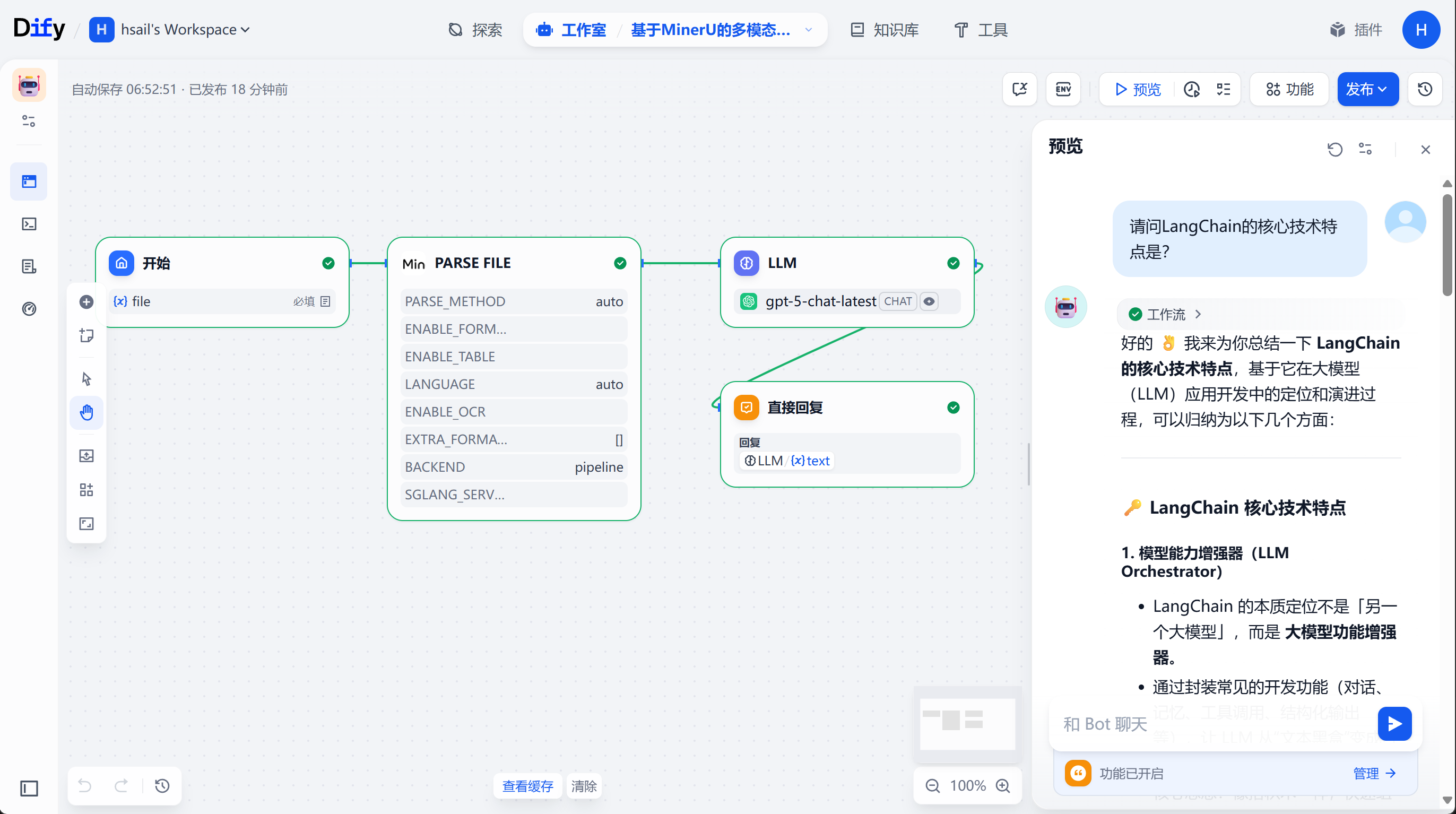Open preview conversation settings icon
The image size is (1456, 814).
pyautogui.click(x=1366, y=149)
